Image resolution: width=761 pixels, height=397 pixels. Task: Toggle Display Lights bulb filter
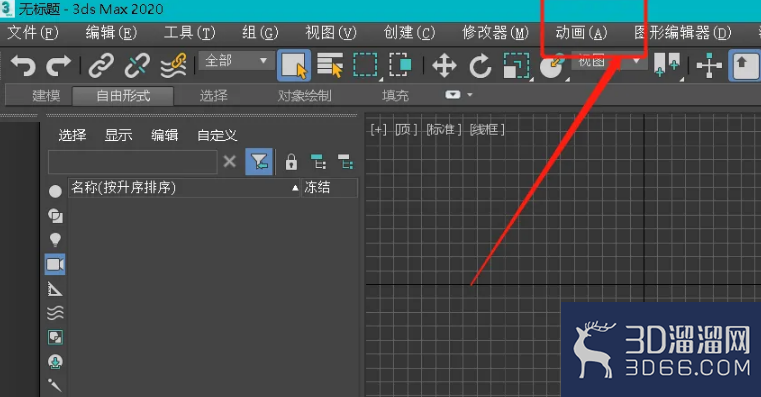55,240
